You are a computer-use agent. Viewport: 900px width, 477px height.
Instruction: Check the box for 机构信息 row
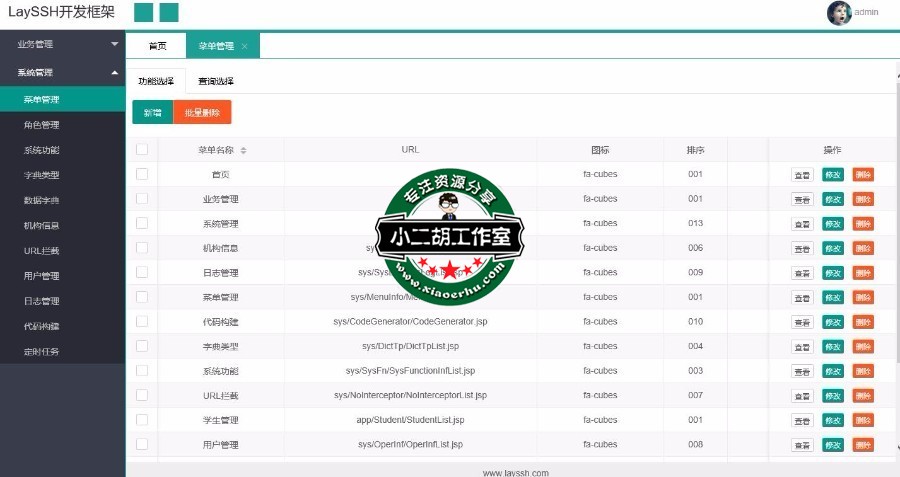pos(142,248)
